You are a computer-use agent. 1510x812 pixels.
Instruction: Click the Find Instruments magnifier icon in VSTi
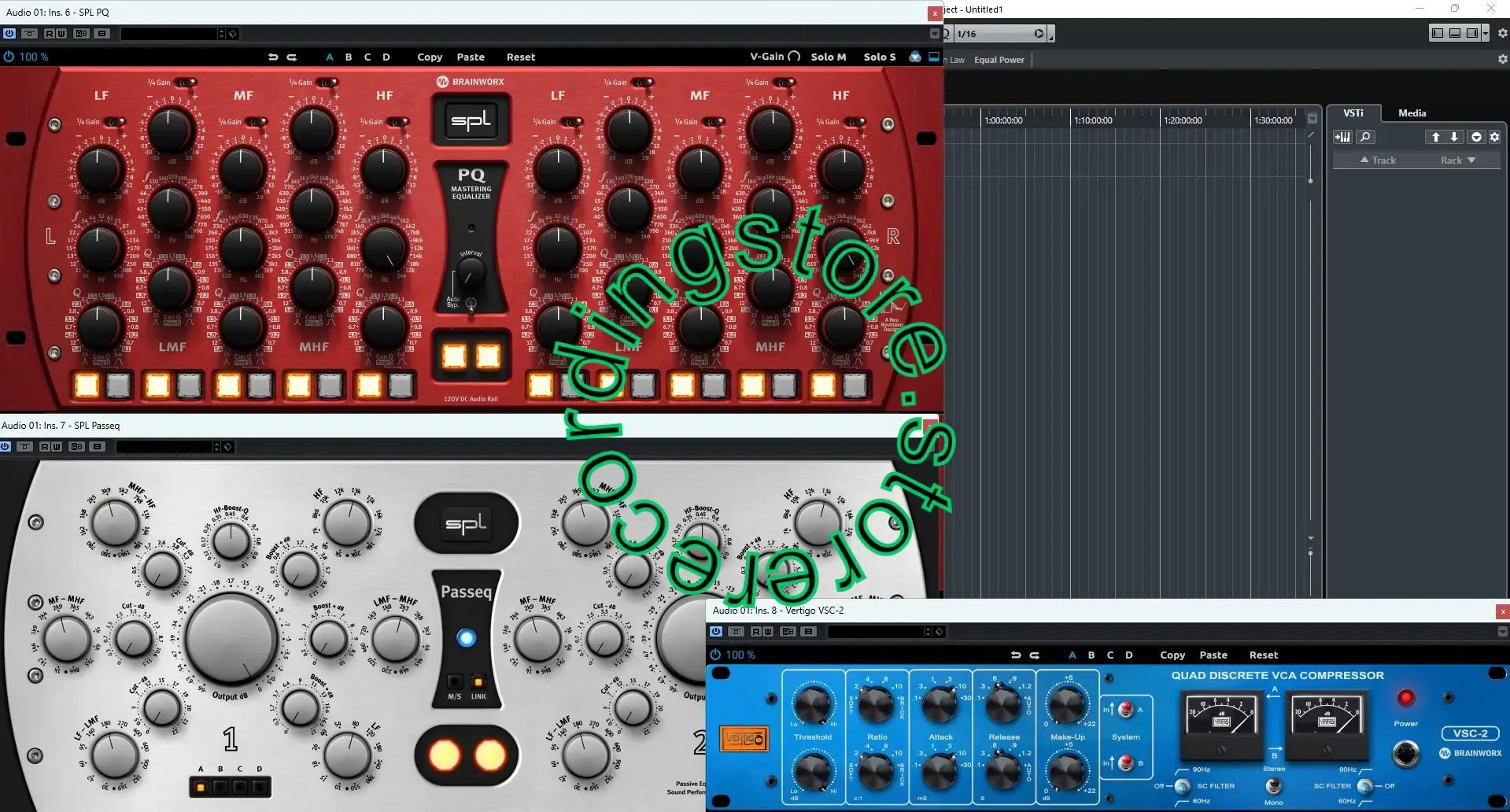click(1365, 137)
